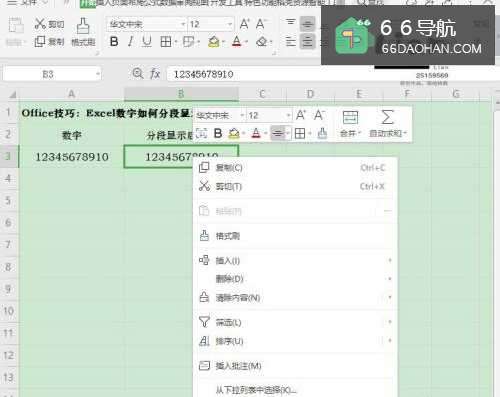Click the hamburger menu icon at top left
Screen dimensions: 500x397
click(x=12, y=3)
